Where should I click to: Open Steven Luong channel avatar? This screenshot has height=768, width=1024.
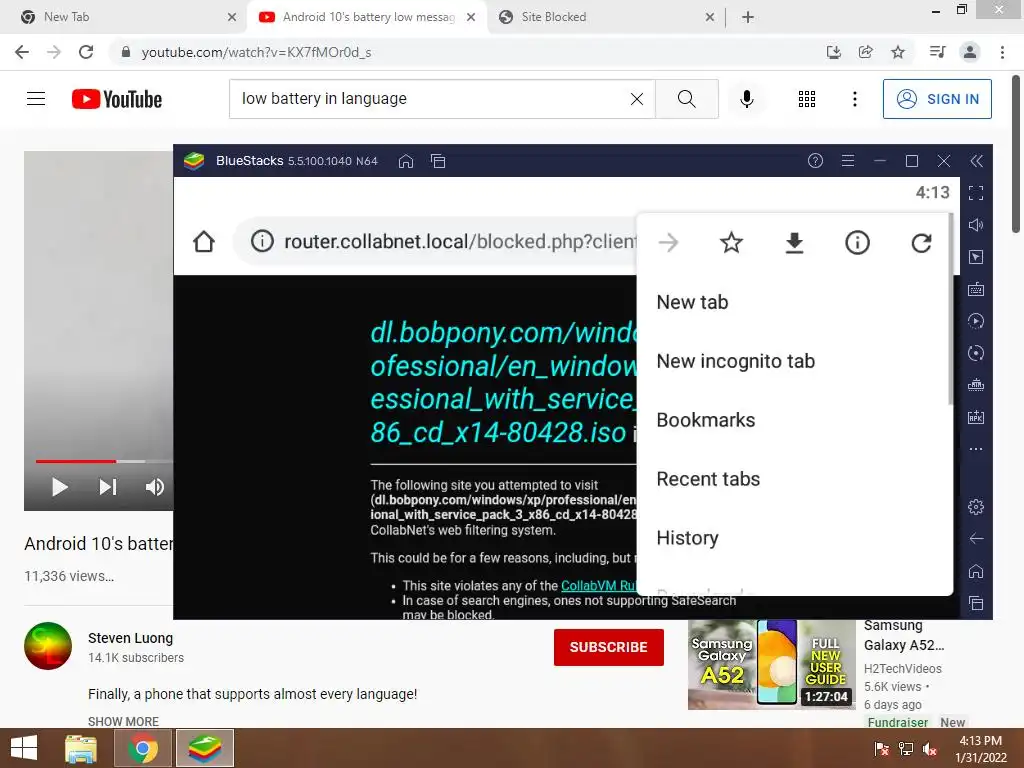(48, 646)
